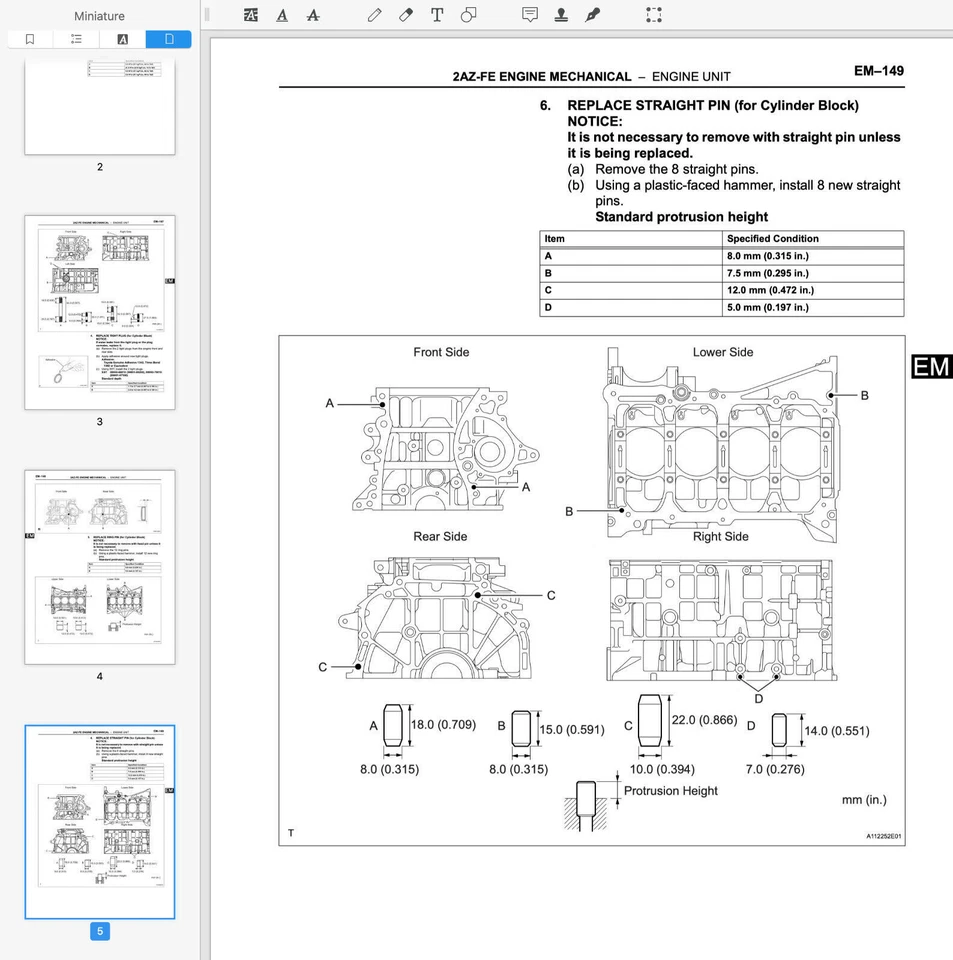Select the Stamp tool
The height and width of the screenshot is (960, 953).
click(561, 15)
